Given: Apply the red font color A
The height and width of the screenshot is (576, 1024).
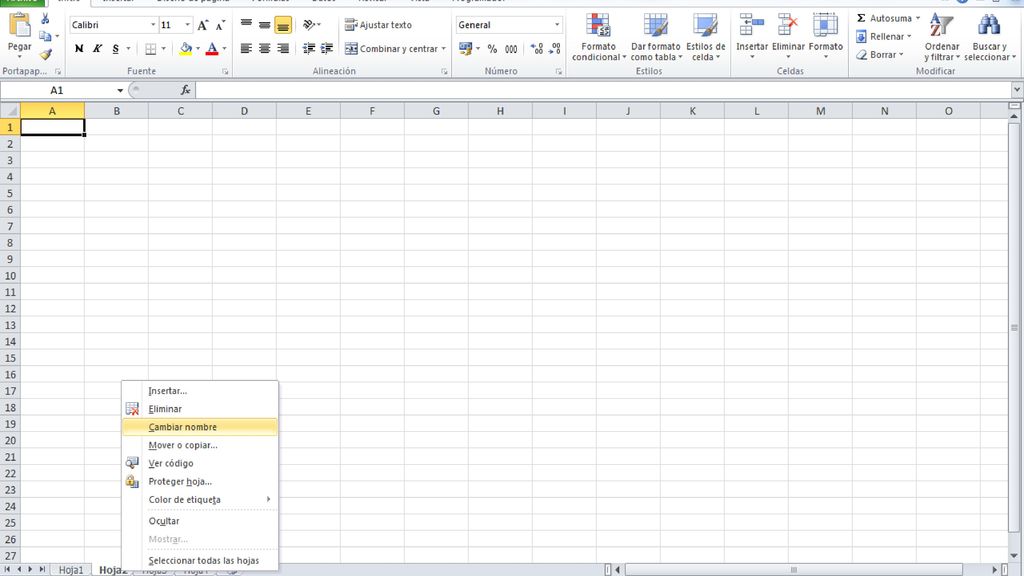Looking at the screenshot, I should [x=212, y=48].
